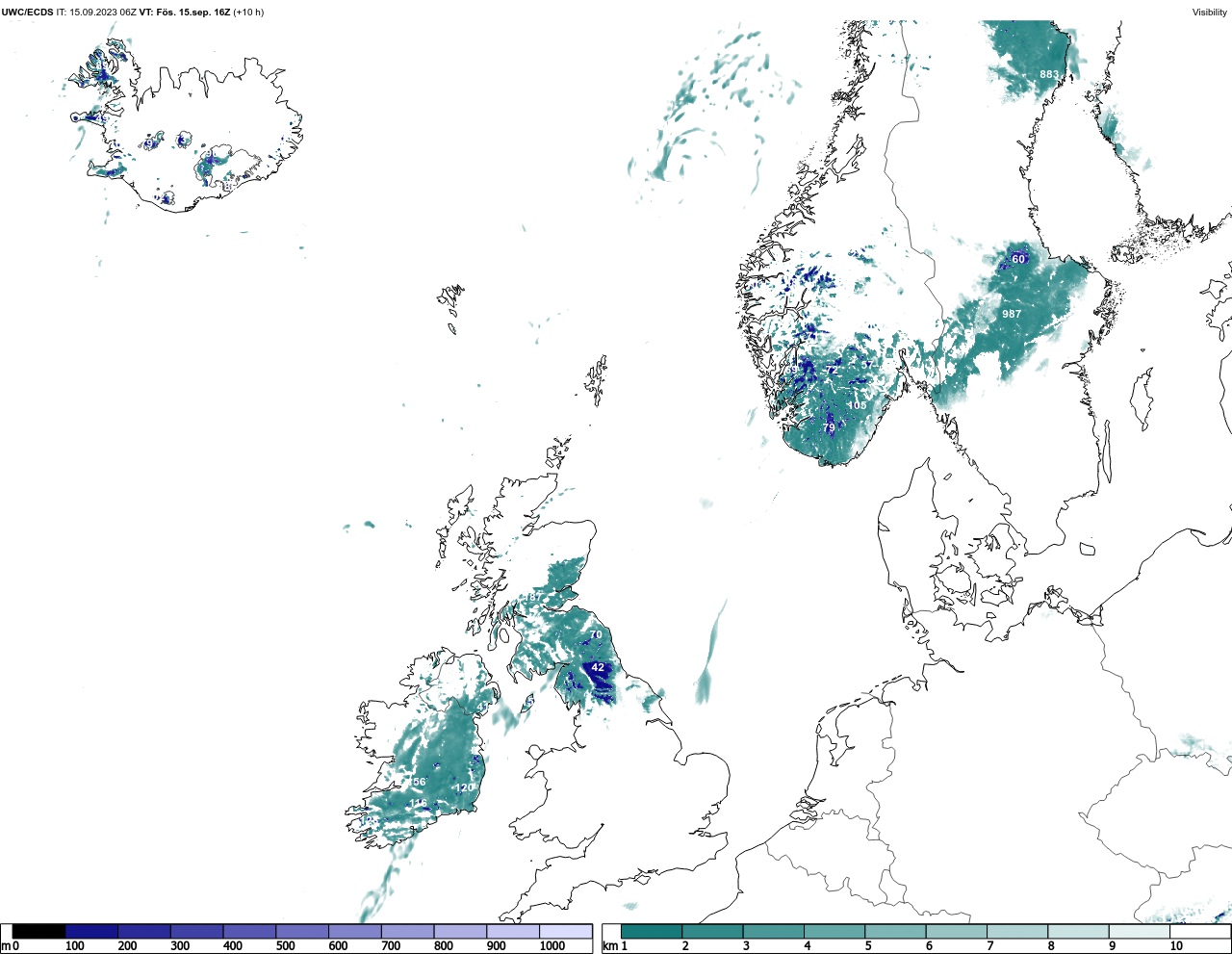Image resolution: width=1232 pixels, height=954 pixels.
Task: Click the darkest teal 1–2 km swatch
Action: (652, 931)
